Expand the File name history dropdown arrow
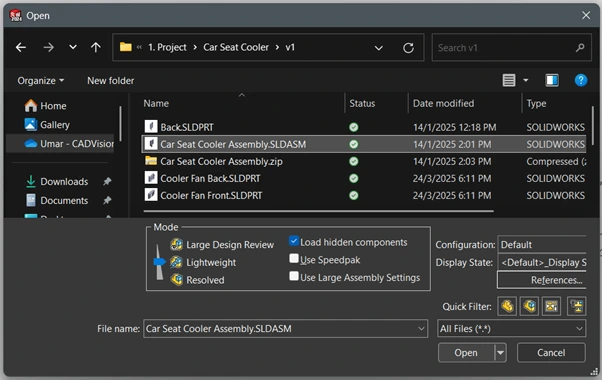The height and width of the screenshot is (380, 602). 421,329
